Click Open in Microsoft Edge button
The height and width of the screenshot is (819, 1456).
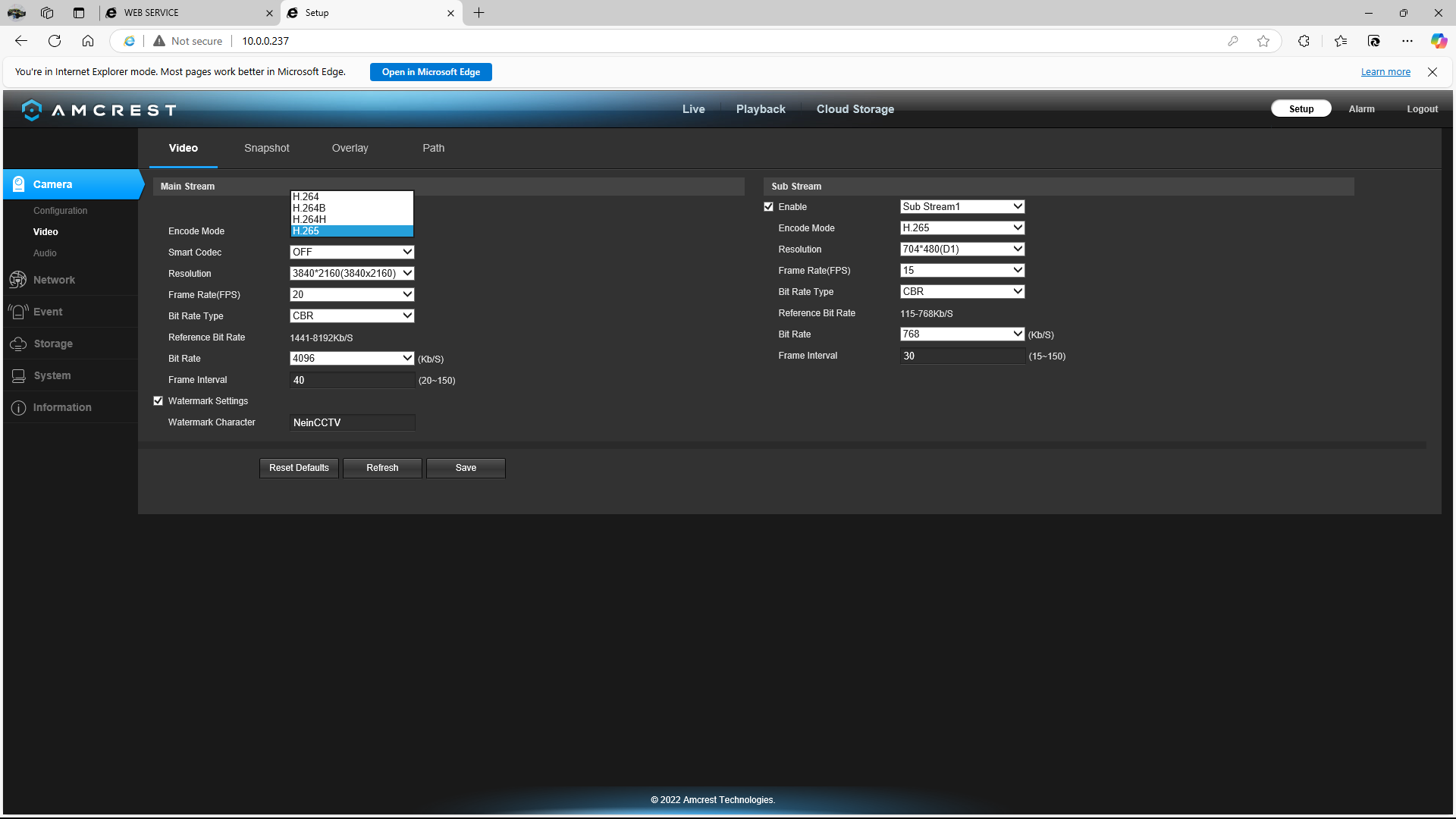pos(431,72)
